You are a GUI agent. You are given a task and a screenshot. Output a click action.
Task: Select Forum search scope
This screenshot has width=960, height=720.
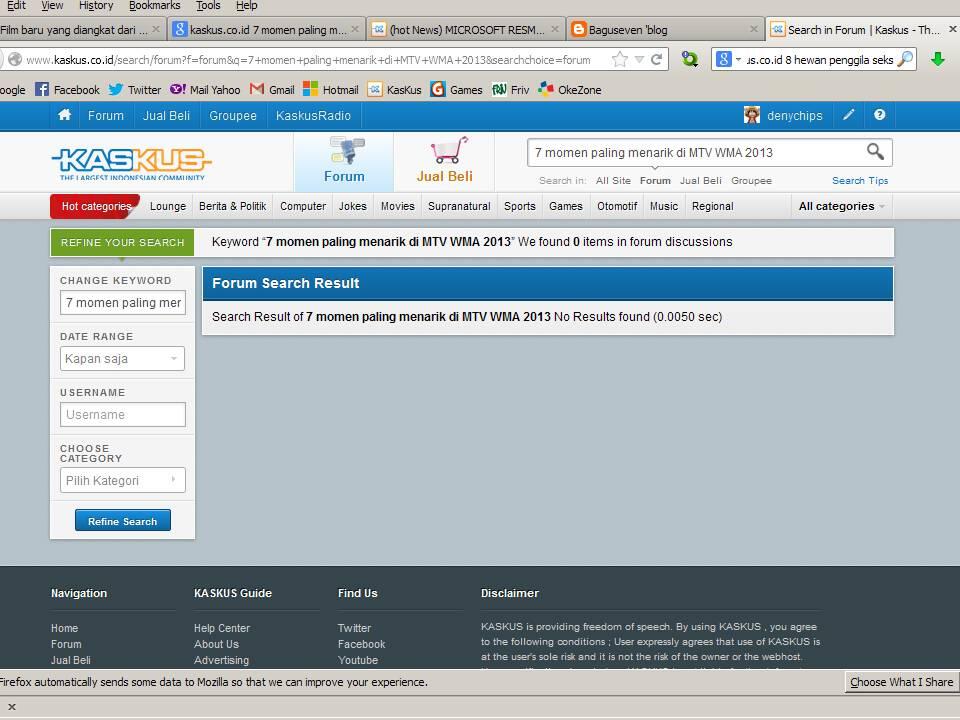click(655, 181)
